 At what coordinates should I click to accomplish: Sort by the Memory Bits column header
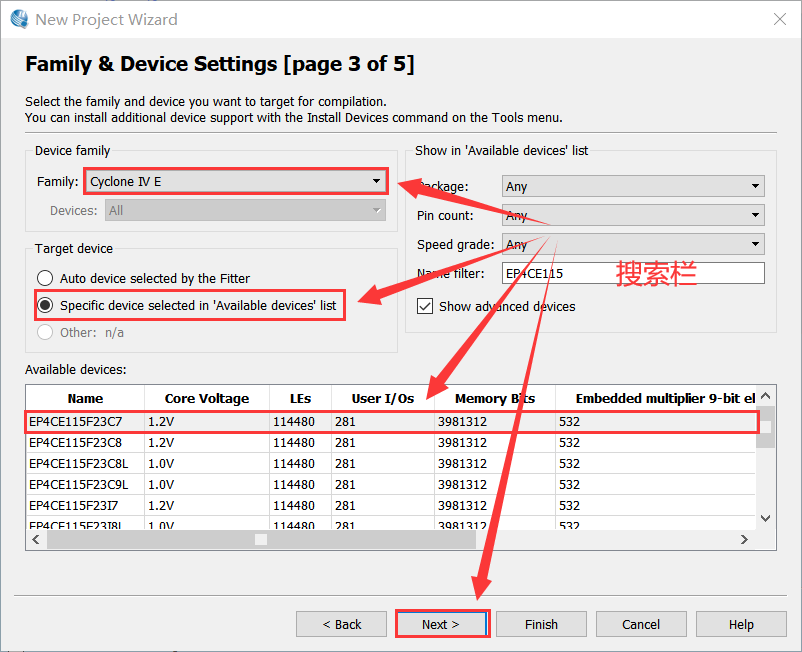click(495, 398)
